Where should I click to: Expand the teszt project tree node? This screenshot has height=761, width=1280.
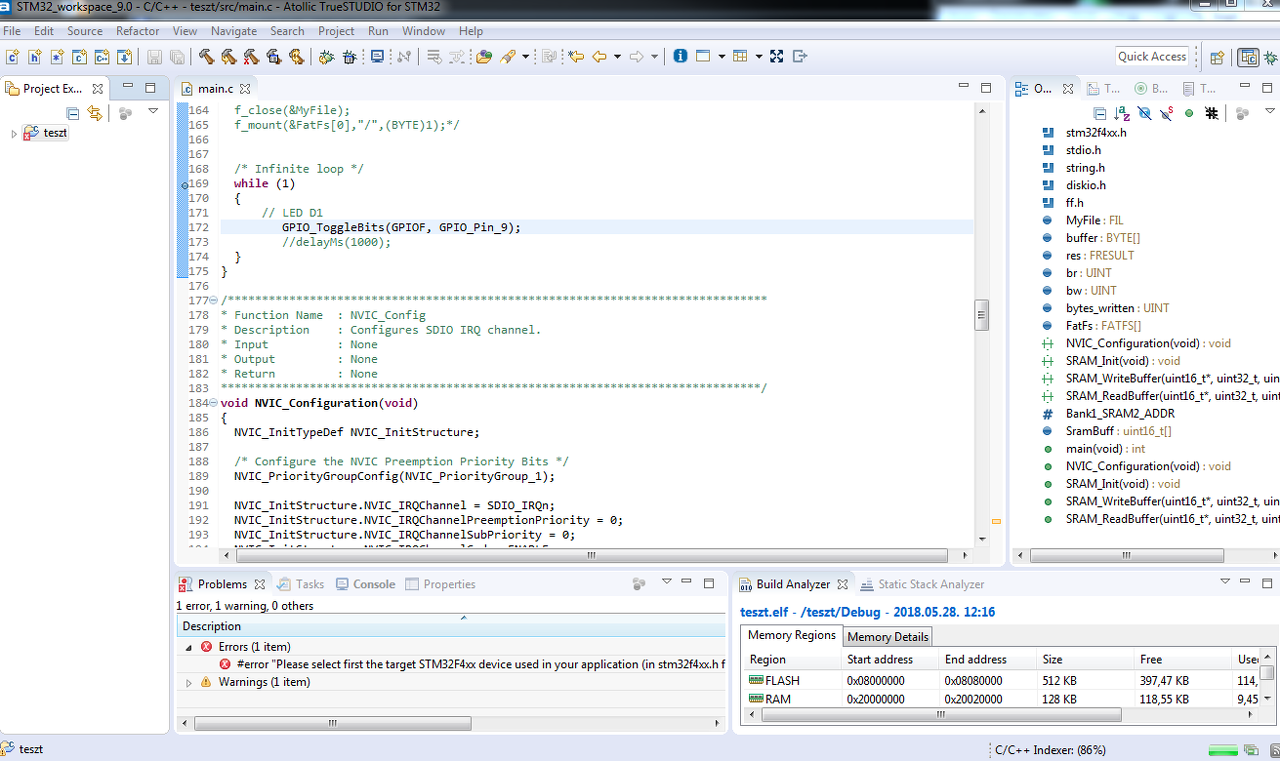click(14, 134)
